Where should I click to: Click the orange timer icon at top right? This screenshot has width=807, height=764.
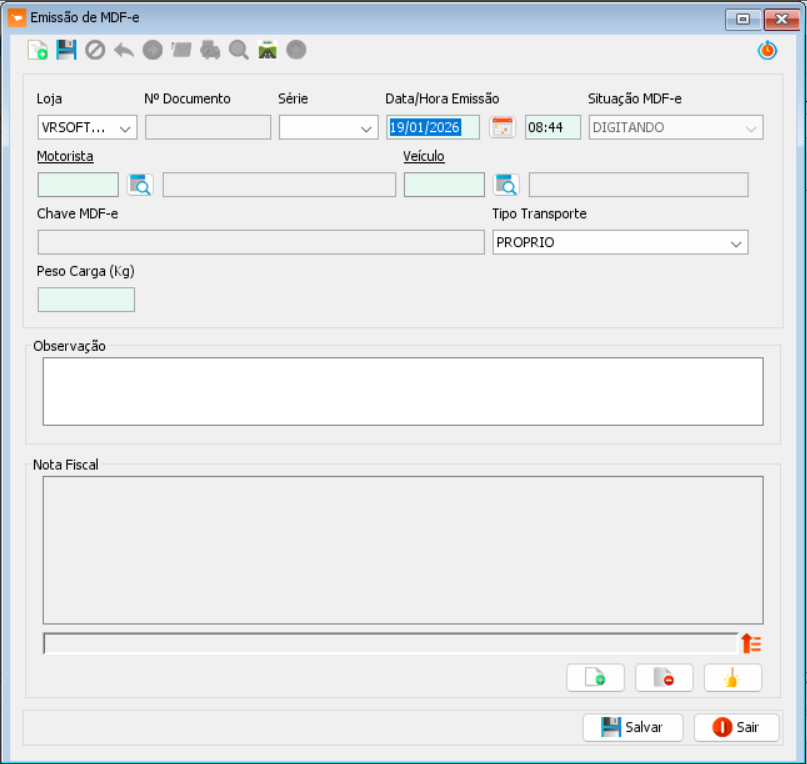click(x=767, y=50)
